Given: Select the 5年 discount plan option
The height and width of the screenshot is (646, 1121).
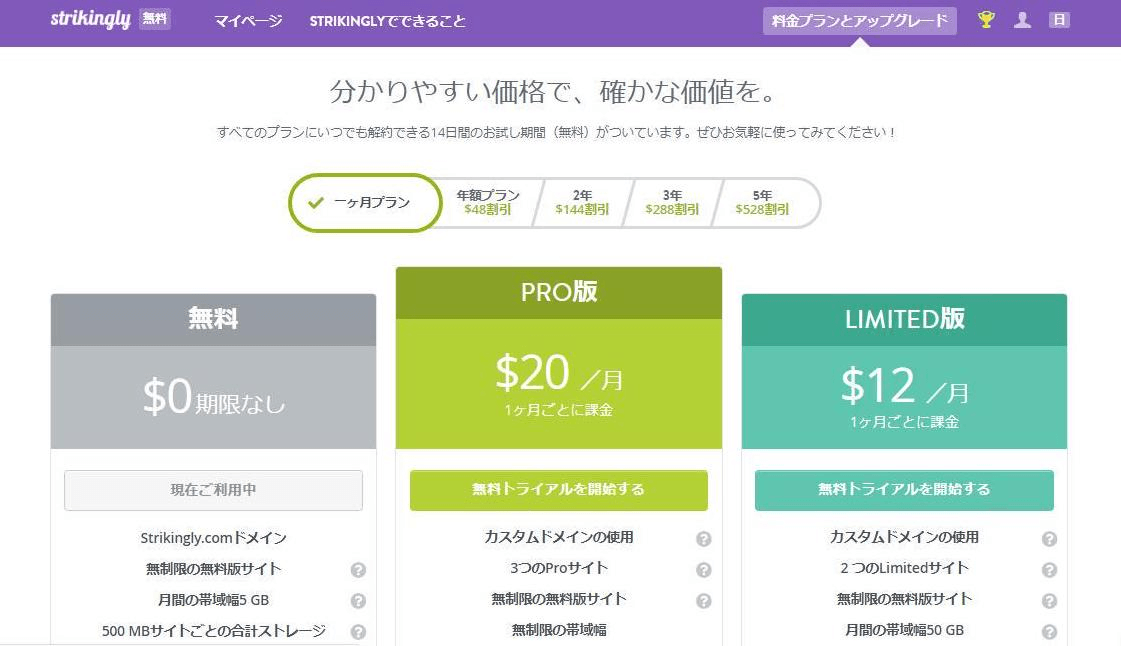Looking at the screenshot, I should click(763, 204).
